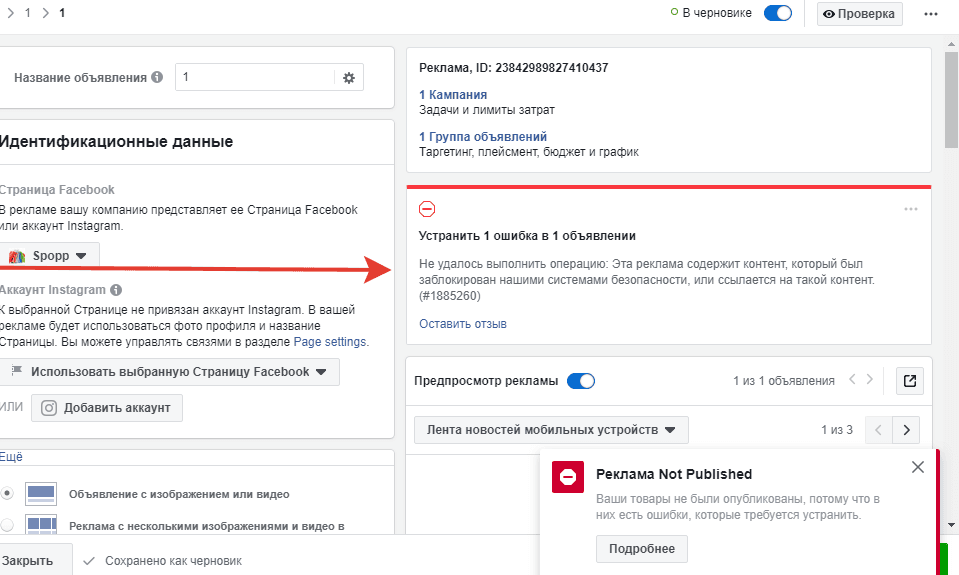Screen dimensions: 959x575
Task: Open the 1 Группа объявлений link
Action: (483, 136)
